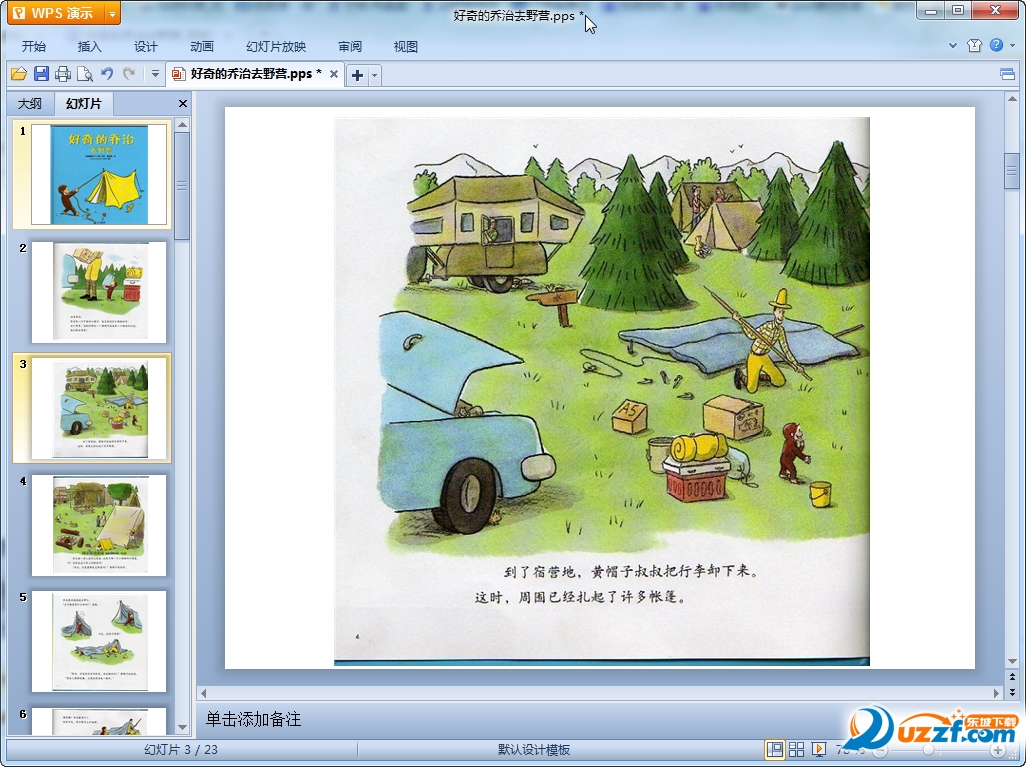
Task: Click the Undo arrow icon
Action: (107, 74)
